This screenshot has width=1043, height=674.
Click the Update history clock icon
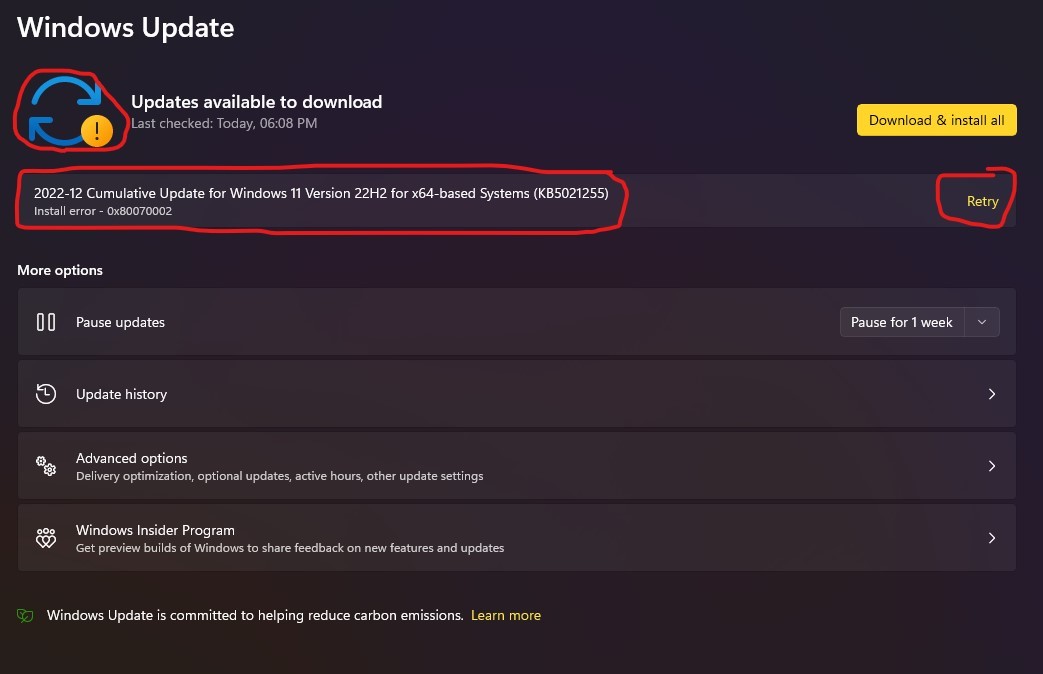[x=46, y=394]
